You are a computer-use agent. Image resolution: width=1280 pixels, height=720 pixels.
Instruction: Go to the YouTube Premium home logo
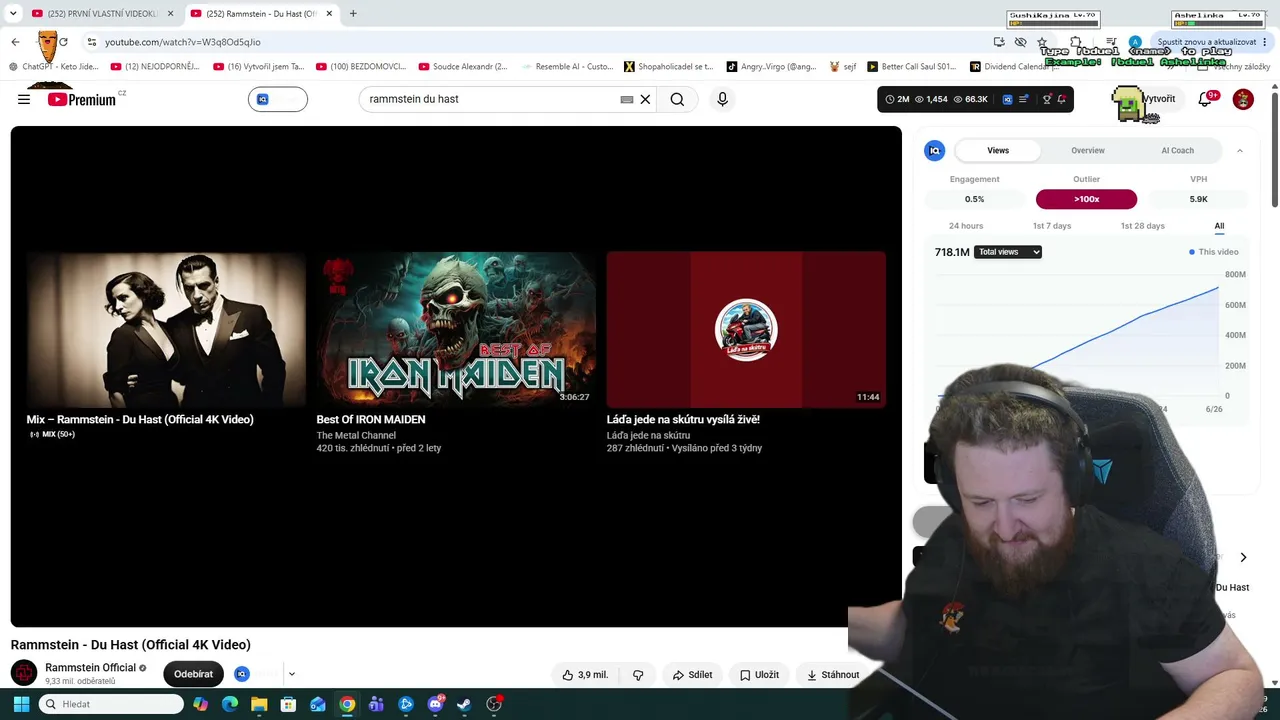pos(82,99)
